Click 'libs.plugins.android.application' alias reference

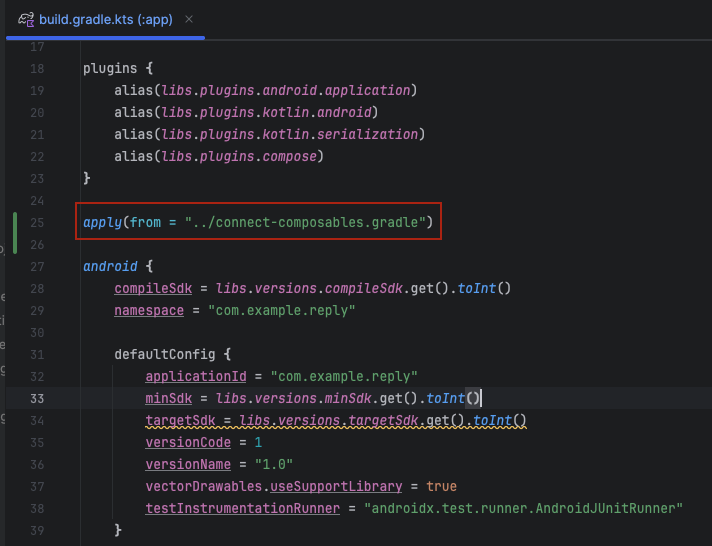286,90
